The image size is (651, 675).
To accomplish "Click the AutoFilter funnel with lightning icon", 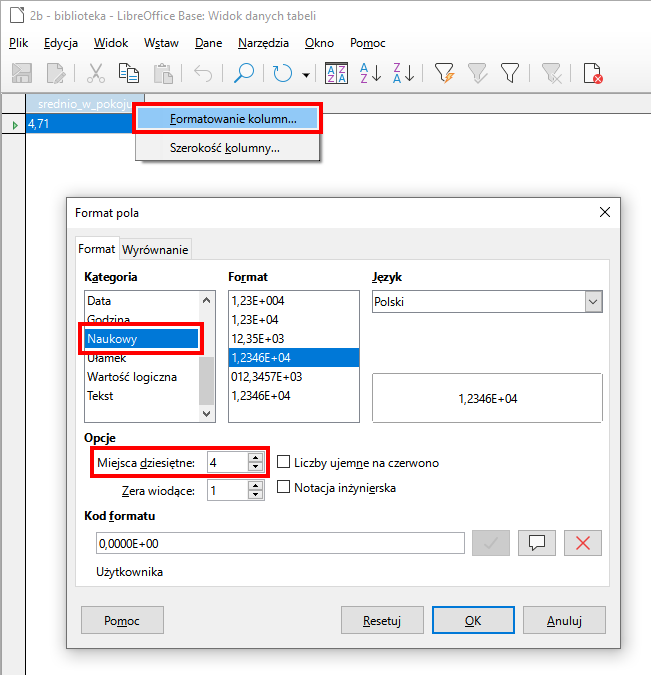I will coord(444,73).
